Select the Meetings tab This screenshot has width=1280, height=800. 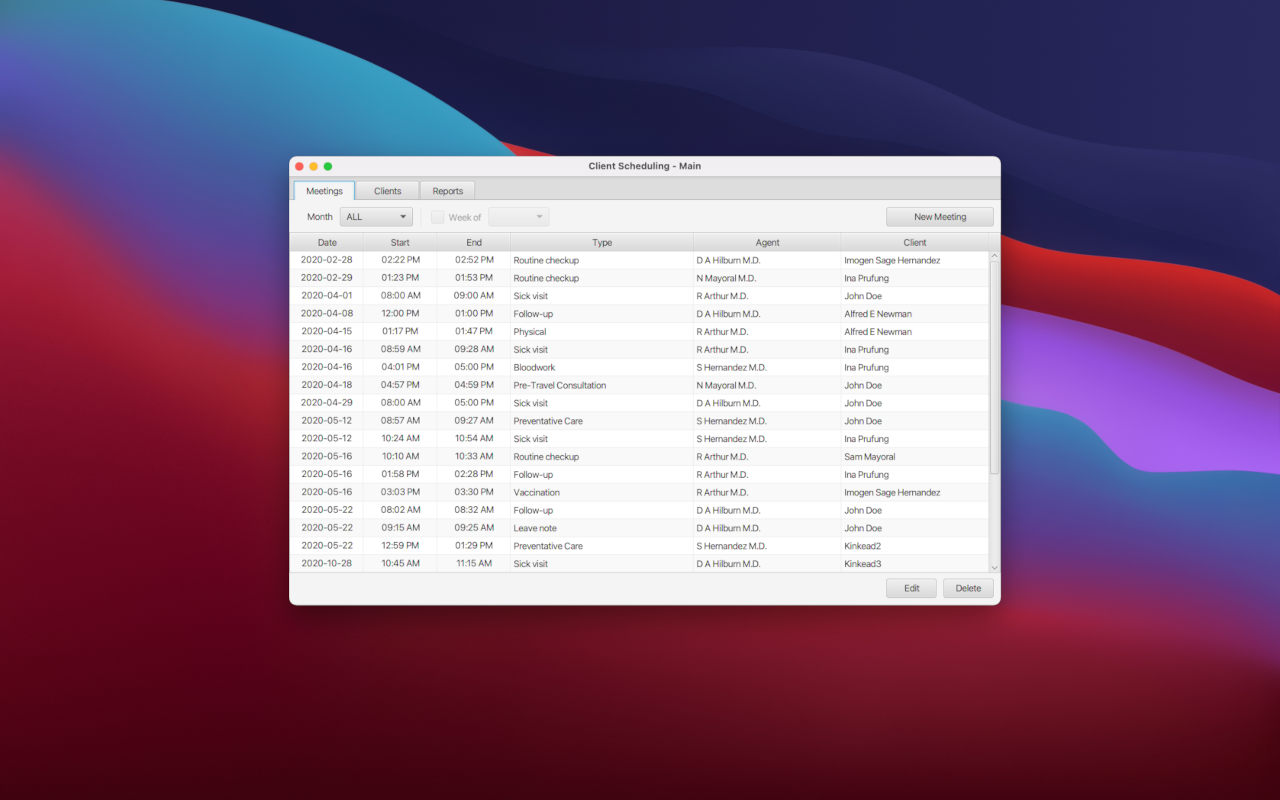point(323,190)
